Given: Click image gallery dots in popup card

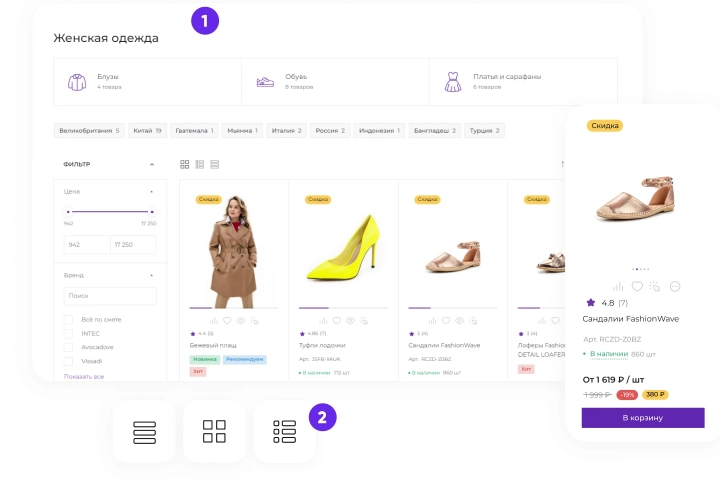Looking at the screenshot, I should point(641,269).
